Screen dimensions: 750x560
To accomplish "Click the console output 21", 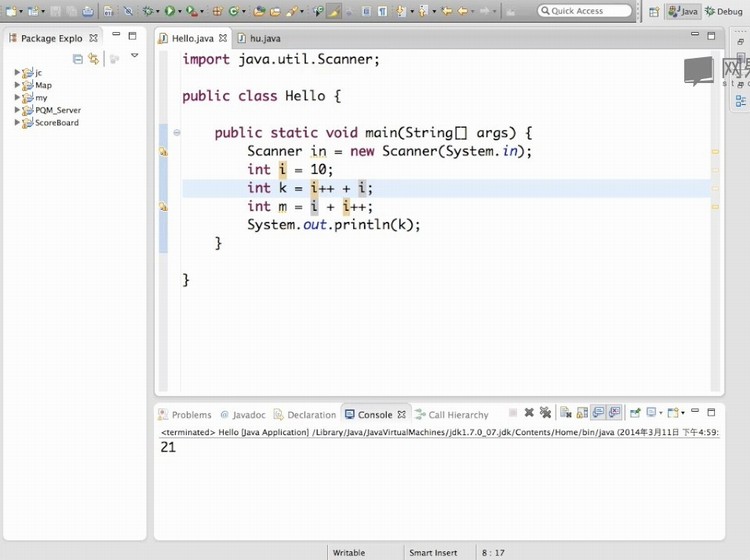I will [x=168, y=447].
